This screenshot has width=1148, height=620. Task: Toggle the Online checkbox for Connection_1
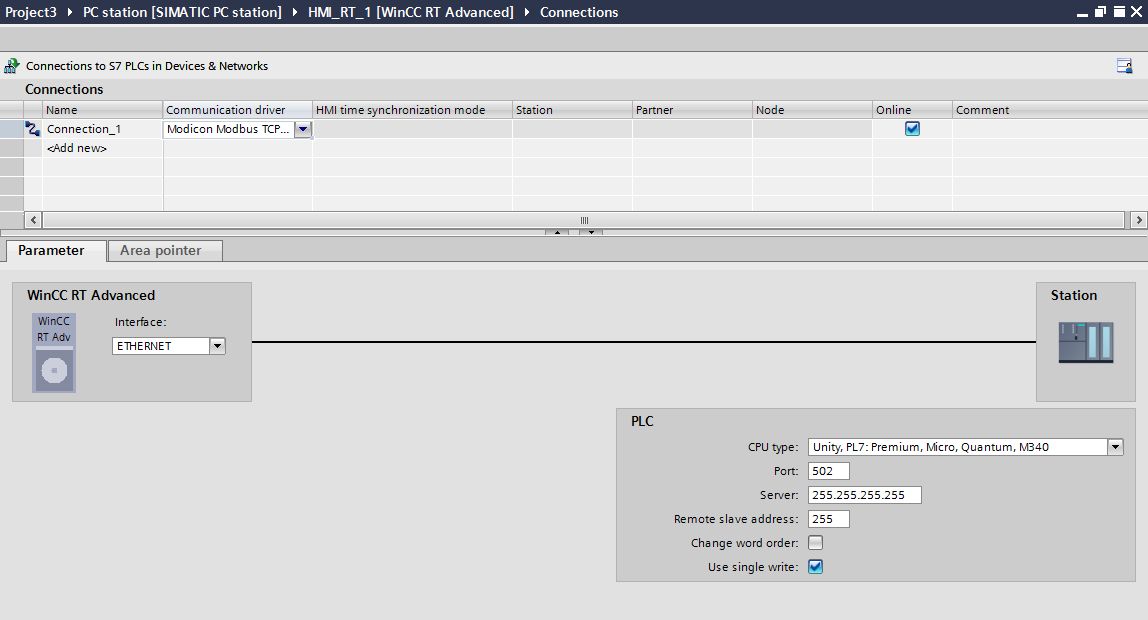tap(912, 129)
